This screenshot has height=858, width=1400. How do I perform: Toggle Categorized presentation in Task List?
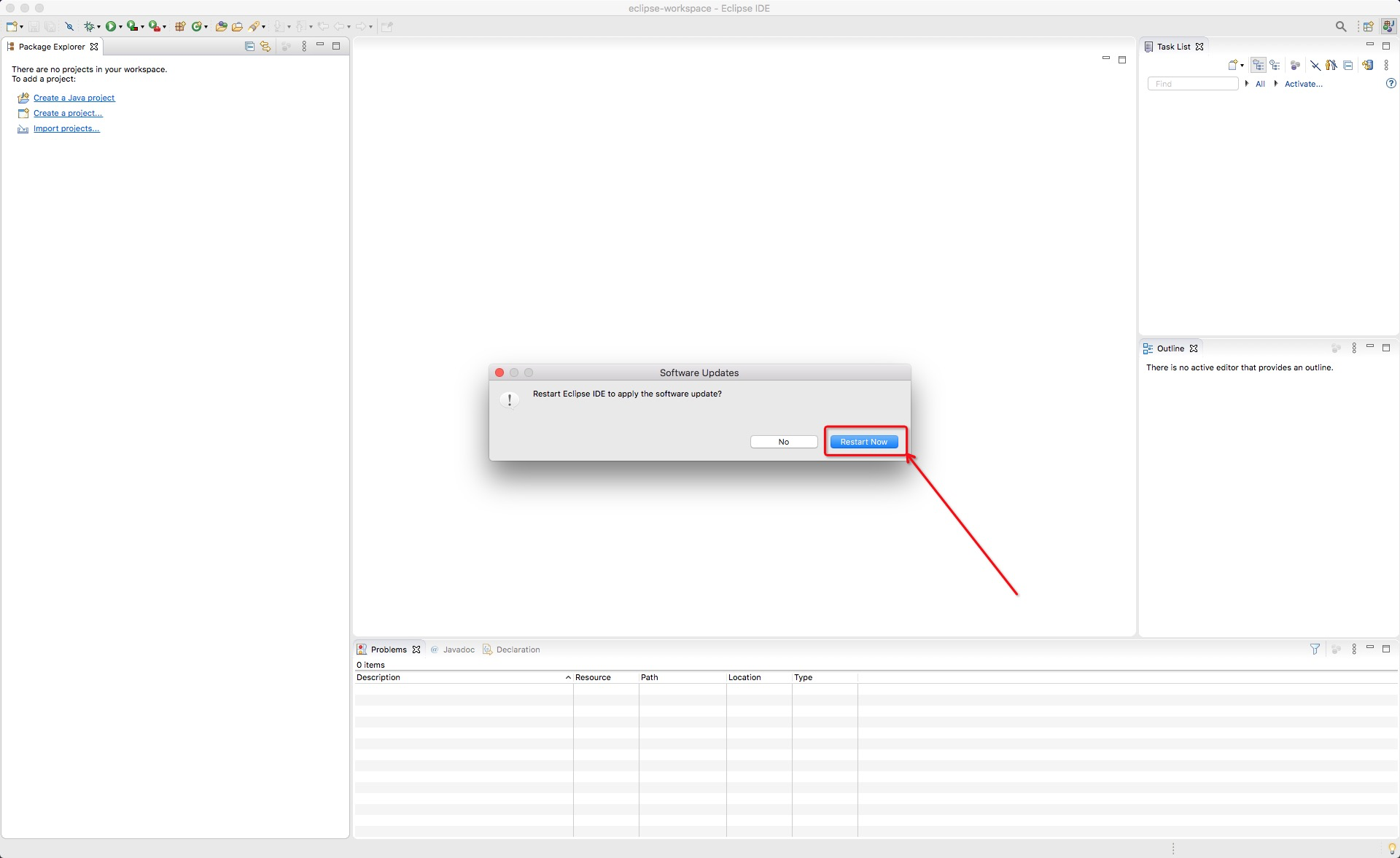click(x=1259, y=65)
